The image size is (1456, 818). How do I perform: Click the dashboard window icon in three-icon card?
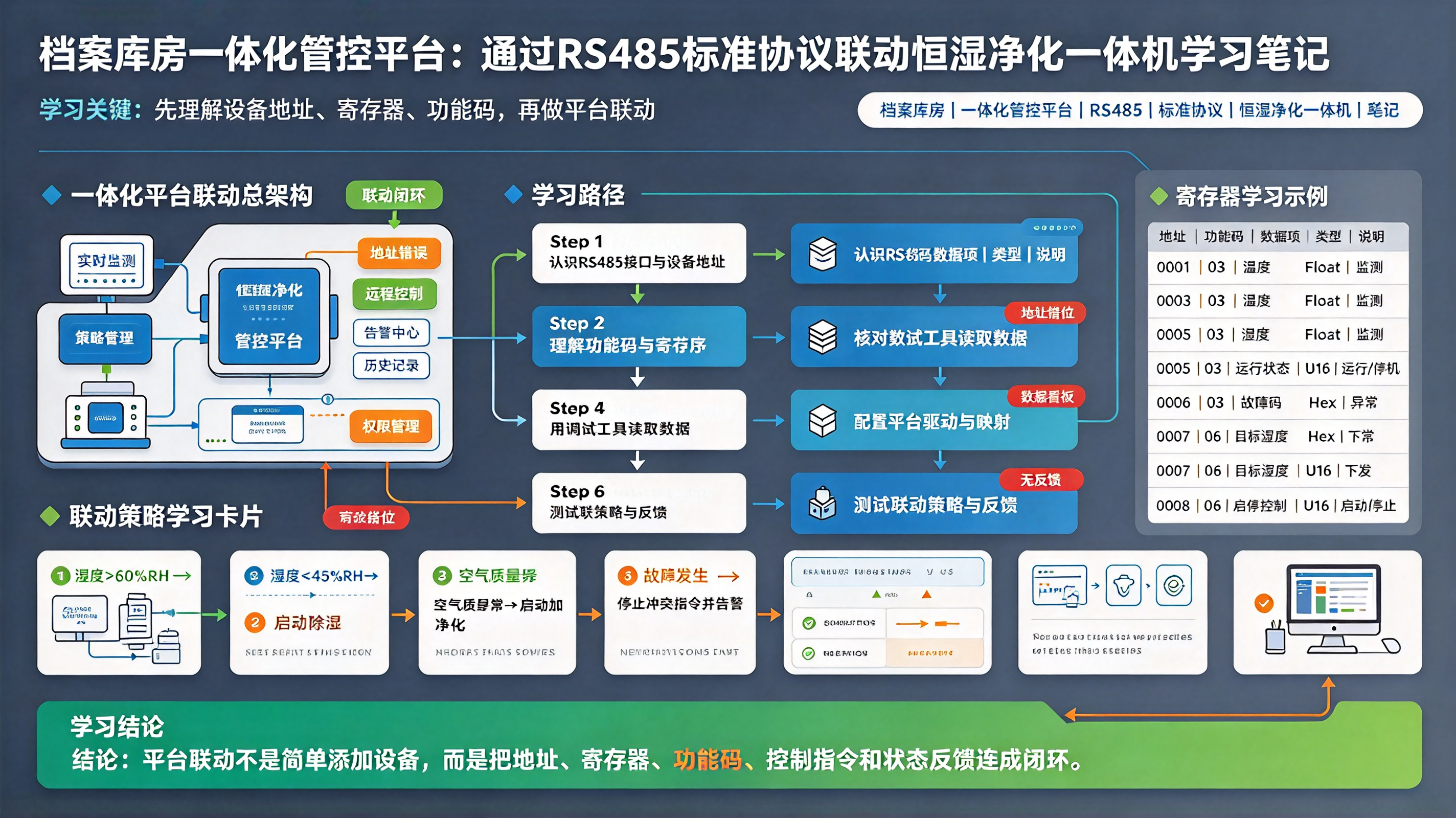[1060, 586]
